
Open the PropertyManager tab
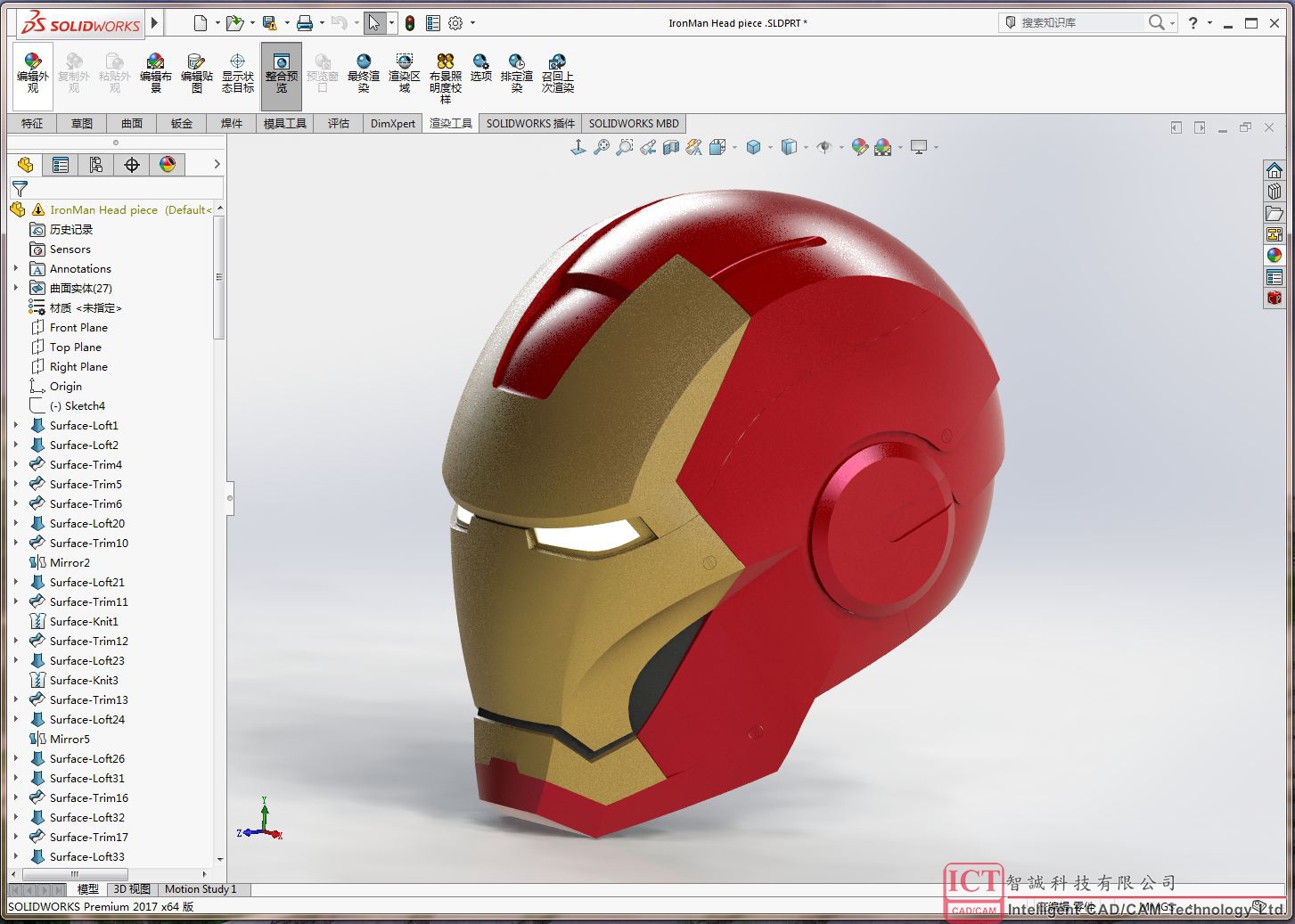pyautogui.click(x=61, y=165)
